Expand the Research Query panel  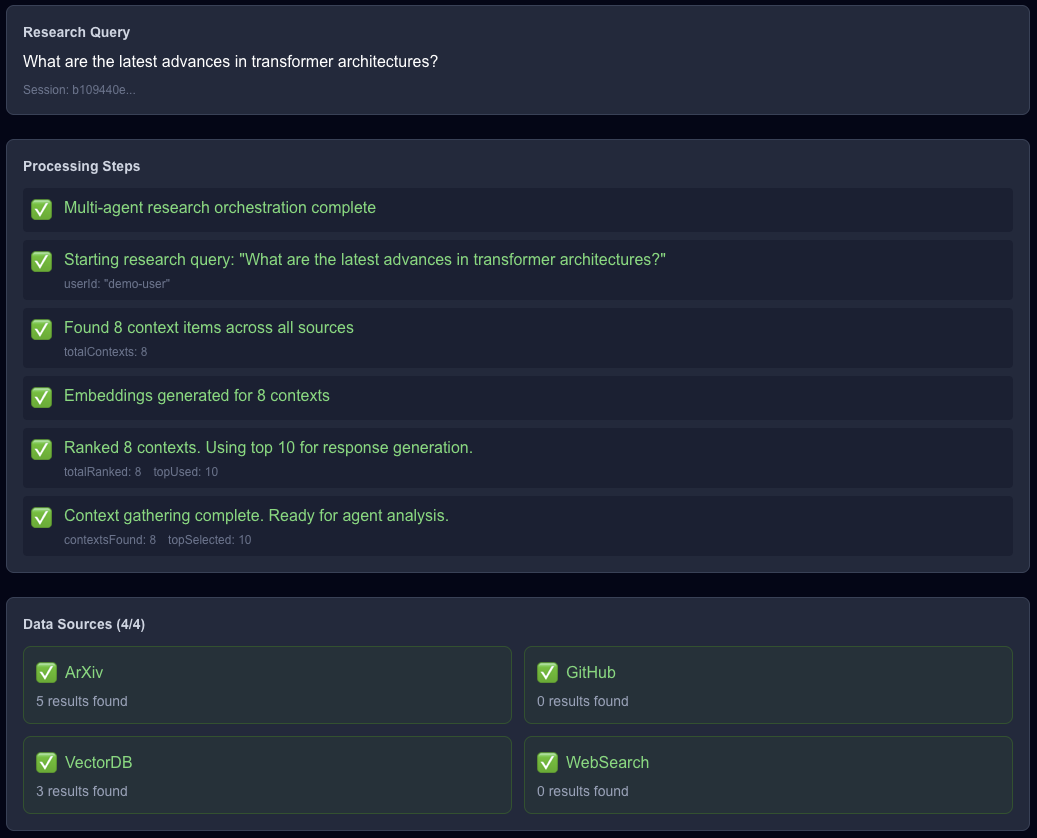click(76, 32)
